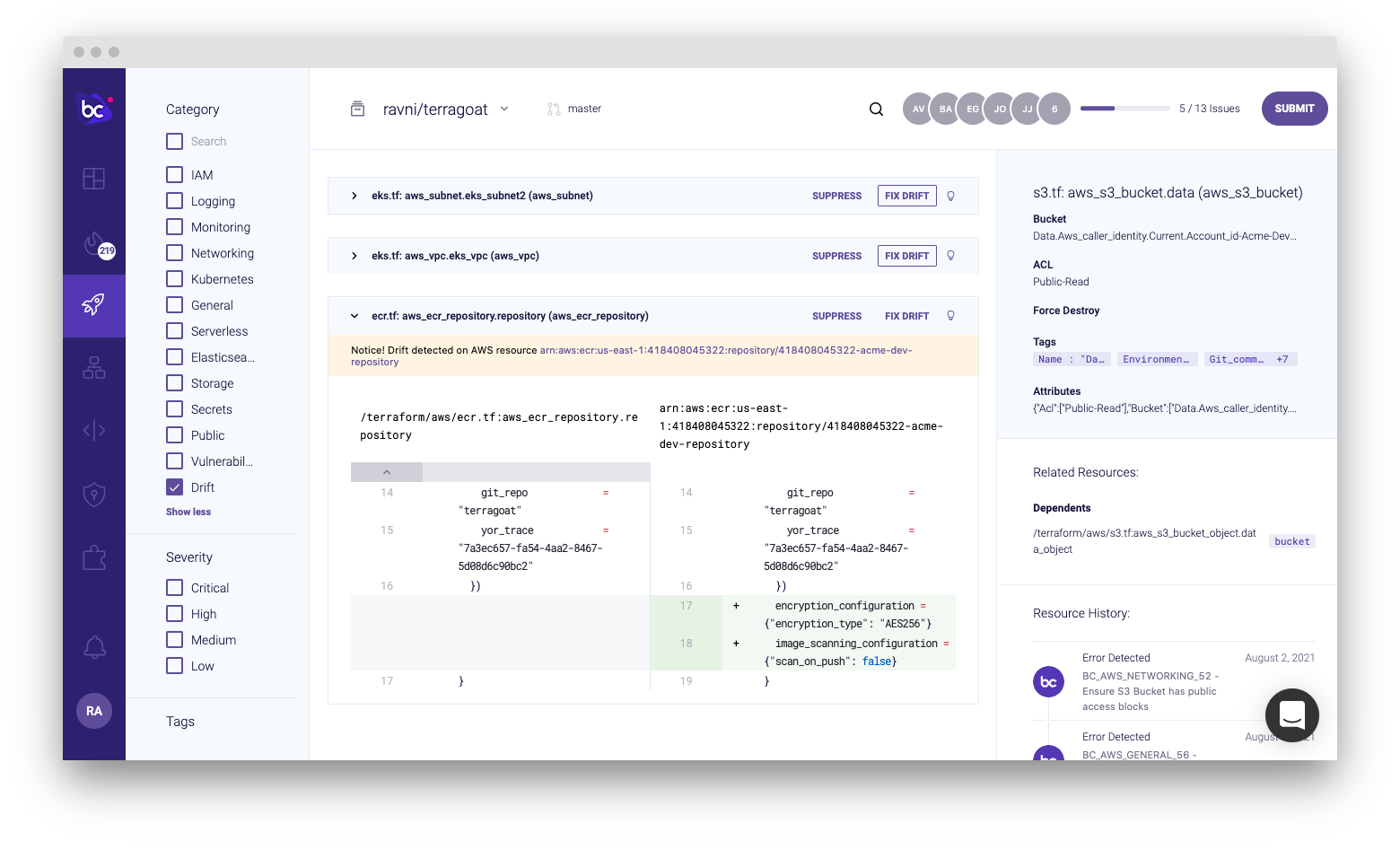Select the rocket icon in sidebar
Viewport: 1400px width, 850px height.
[94, 304]
